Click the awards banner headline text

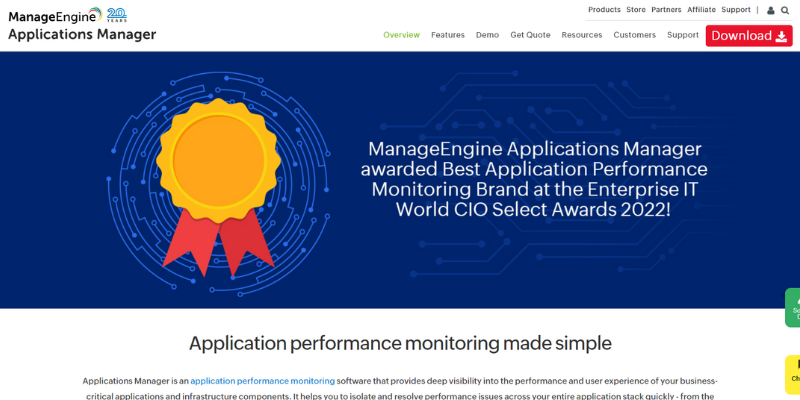[534, 179]
